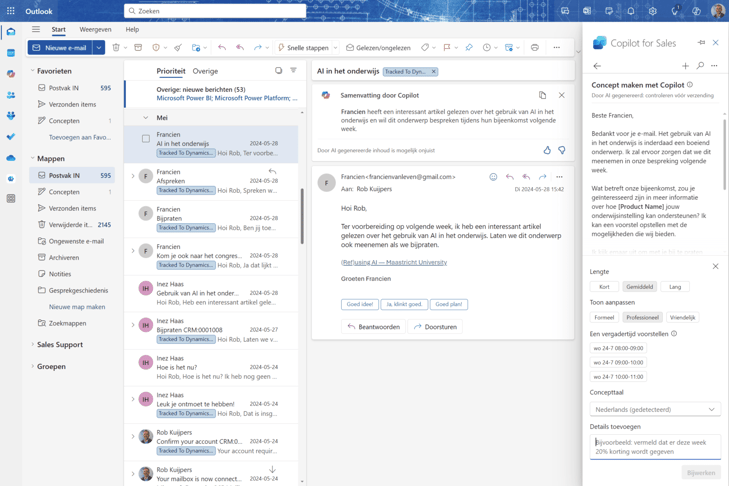Open the Snelle stappen dropdown arrow

[x=336, y=47]
